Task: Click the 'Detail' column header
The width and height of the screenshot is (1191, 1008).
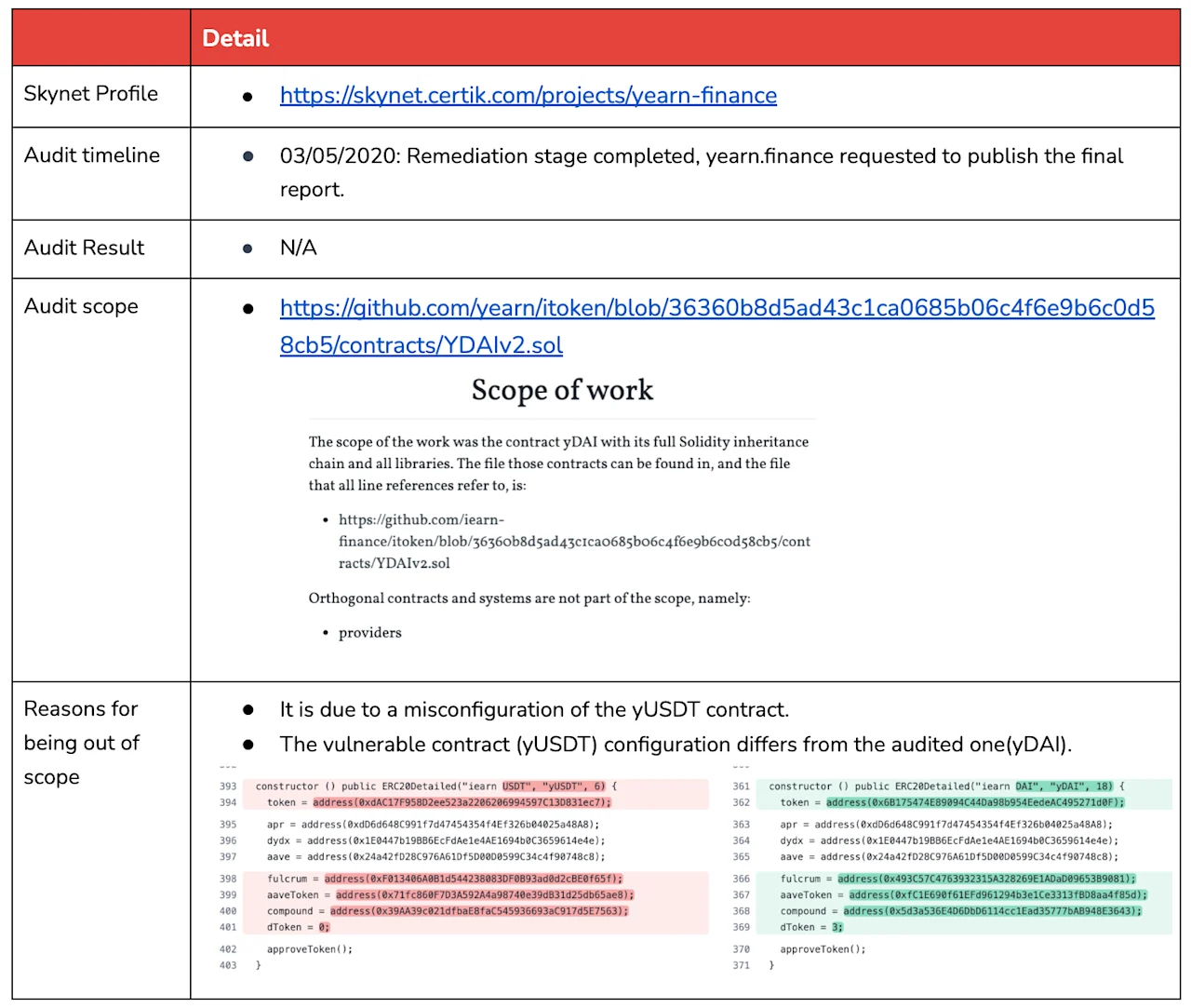Action: (x=235, y=38)
